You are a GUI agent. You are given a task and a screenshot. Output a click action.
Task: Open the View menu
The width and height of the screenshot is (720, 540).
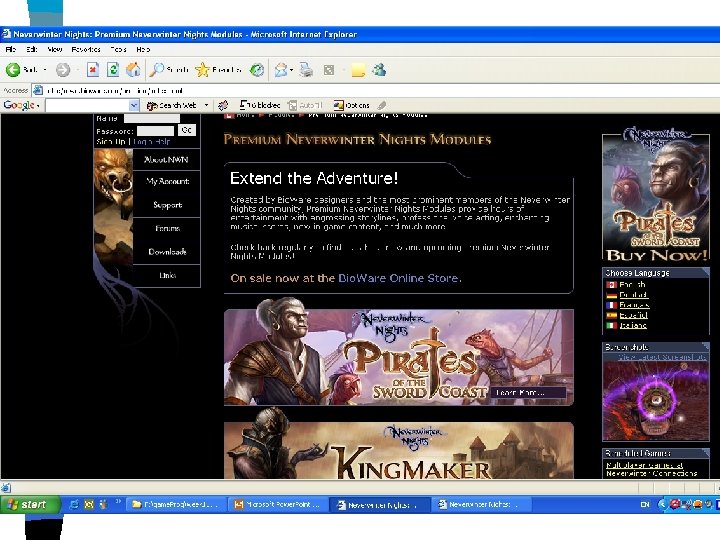[x=55, y=49]
